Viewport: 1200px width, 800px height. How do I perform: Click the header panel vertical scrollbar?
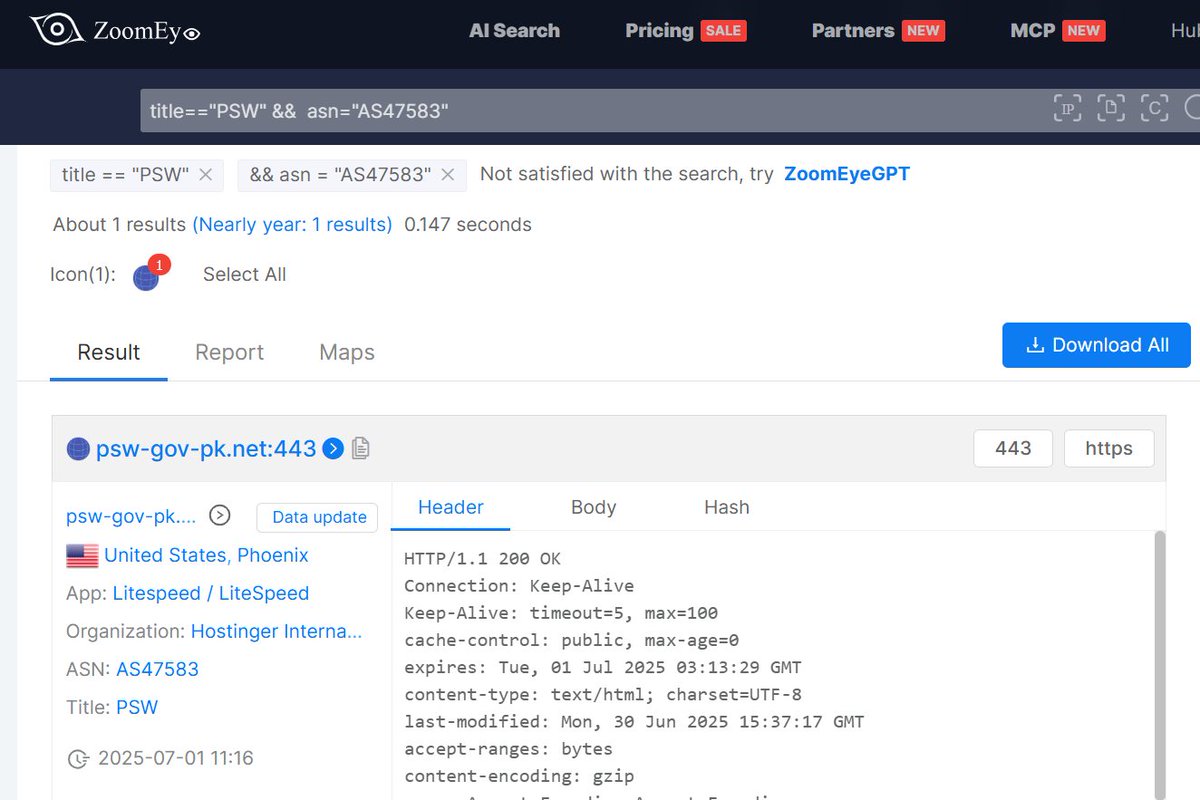[x=1160, y=665]
